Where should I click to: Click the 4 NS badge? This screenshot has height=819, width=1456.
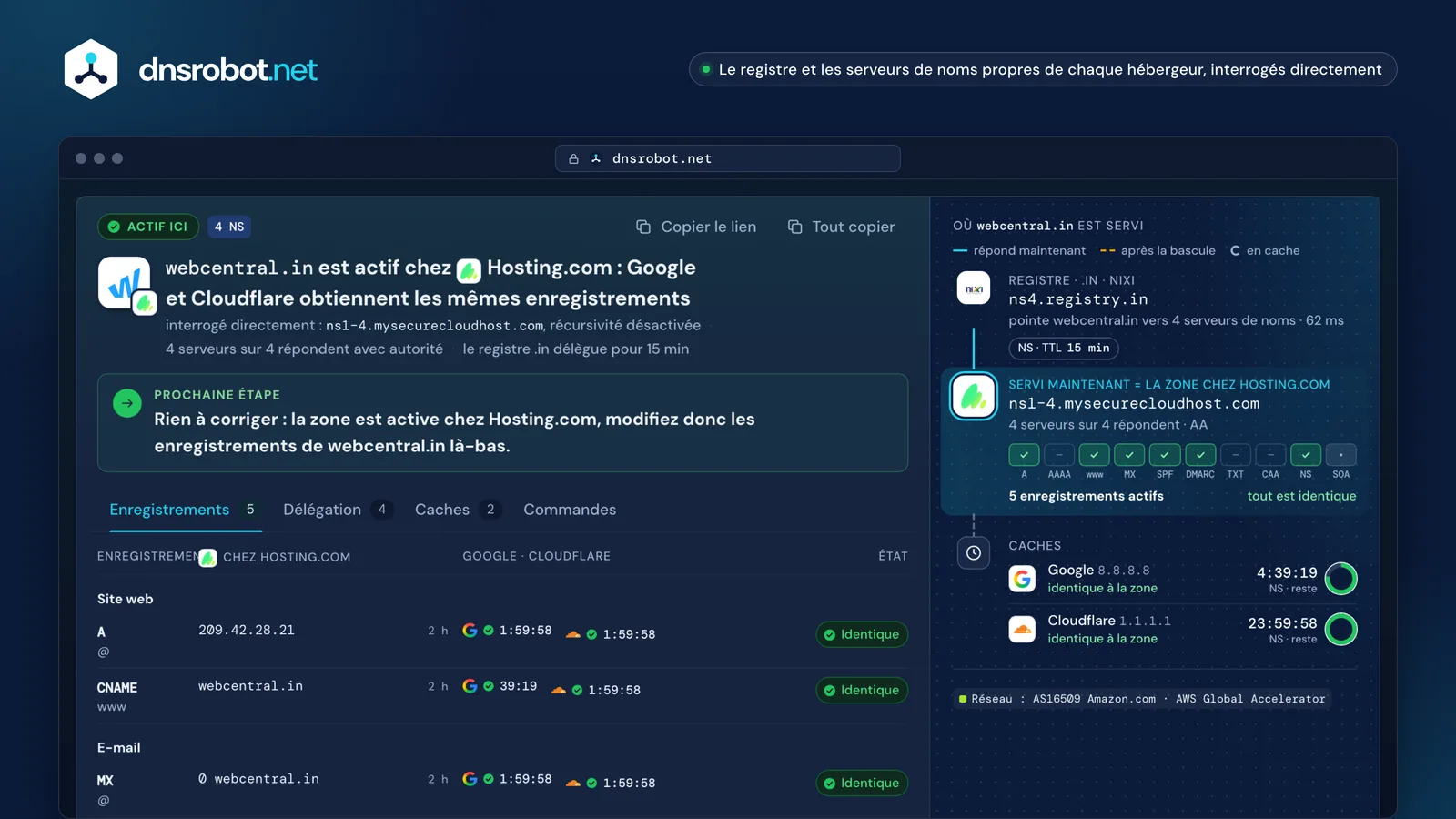click(x=229, y=227)
